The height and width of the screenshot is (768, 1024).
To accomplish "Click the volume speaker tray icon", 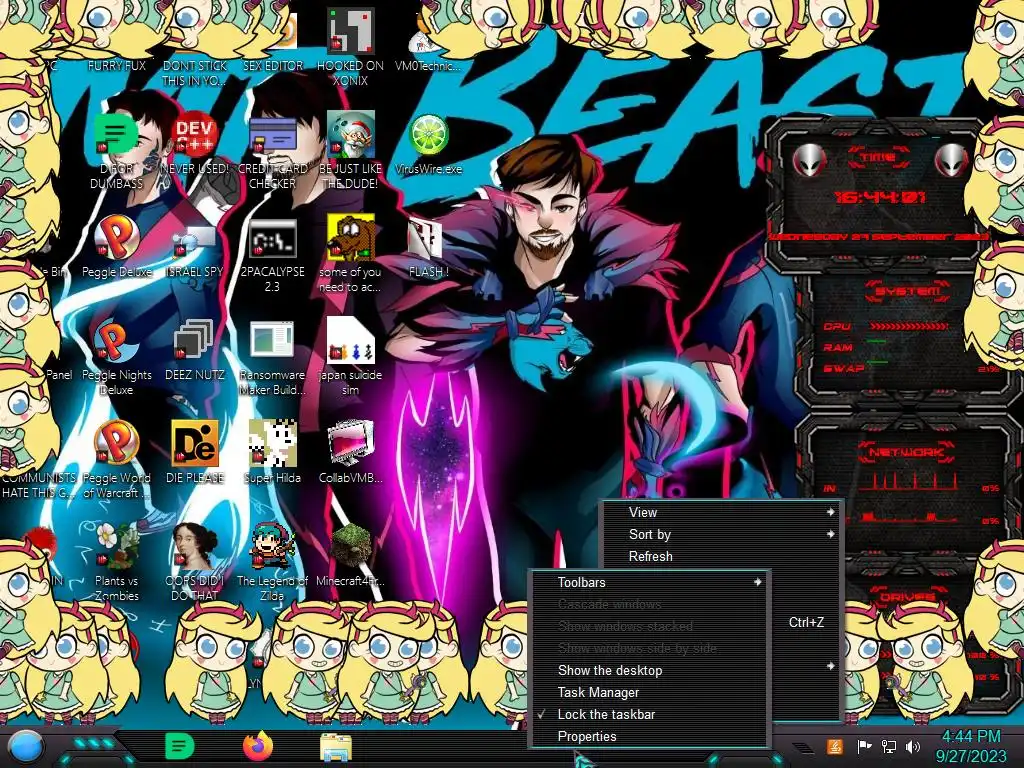I will click(912, 746).
